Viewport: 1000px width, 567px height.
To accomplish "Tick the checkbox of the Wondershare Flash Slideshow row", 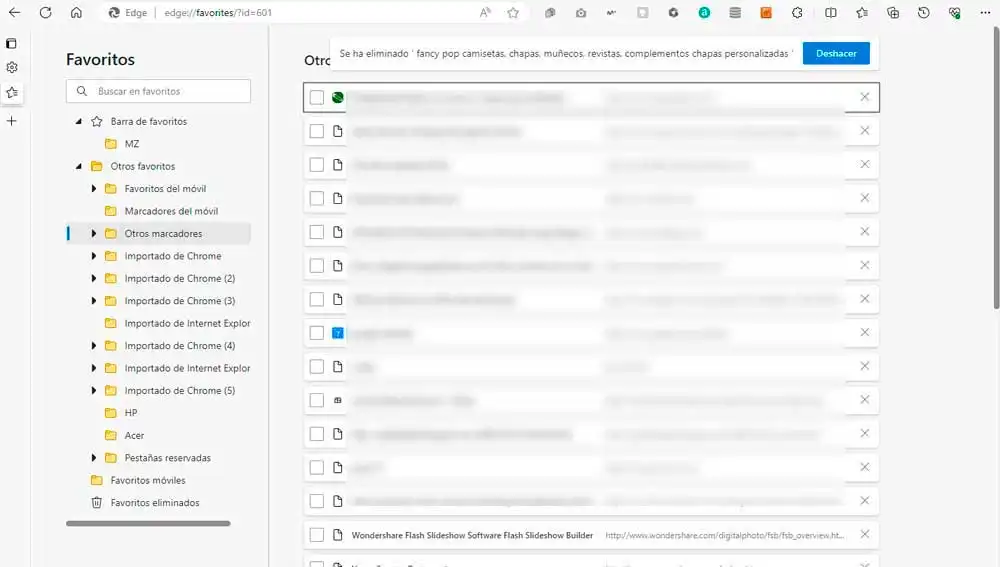I will 316,534.
